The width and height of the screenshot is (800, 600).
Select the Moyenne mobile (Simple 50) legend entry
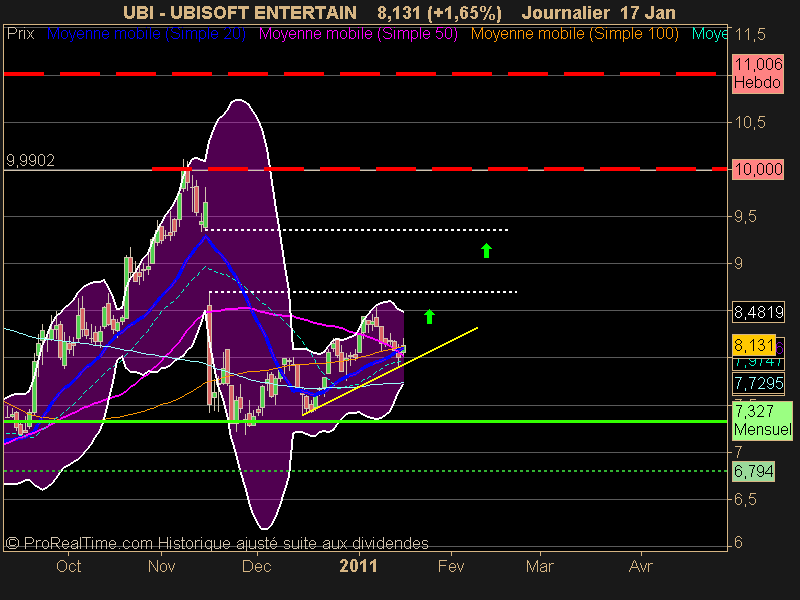[x=358, y=34]
